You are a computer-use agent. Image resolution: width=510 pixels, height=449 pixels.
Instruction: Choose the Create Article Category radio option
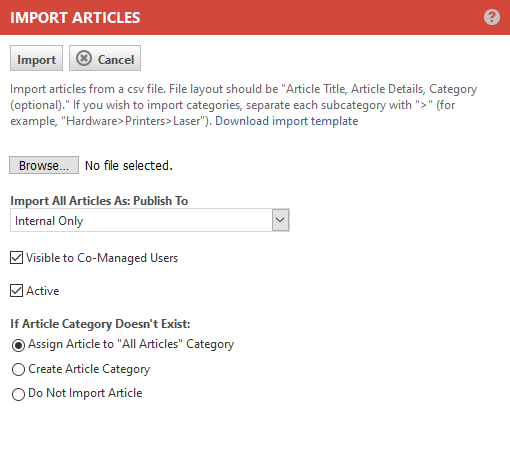pyautogui.click(x=18, y=369)
